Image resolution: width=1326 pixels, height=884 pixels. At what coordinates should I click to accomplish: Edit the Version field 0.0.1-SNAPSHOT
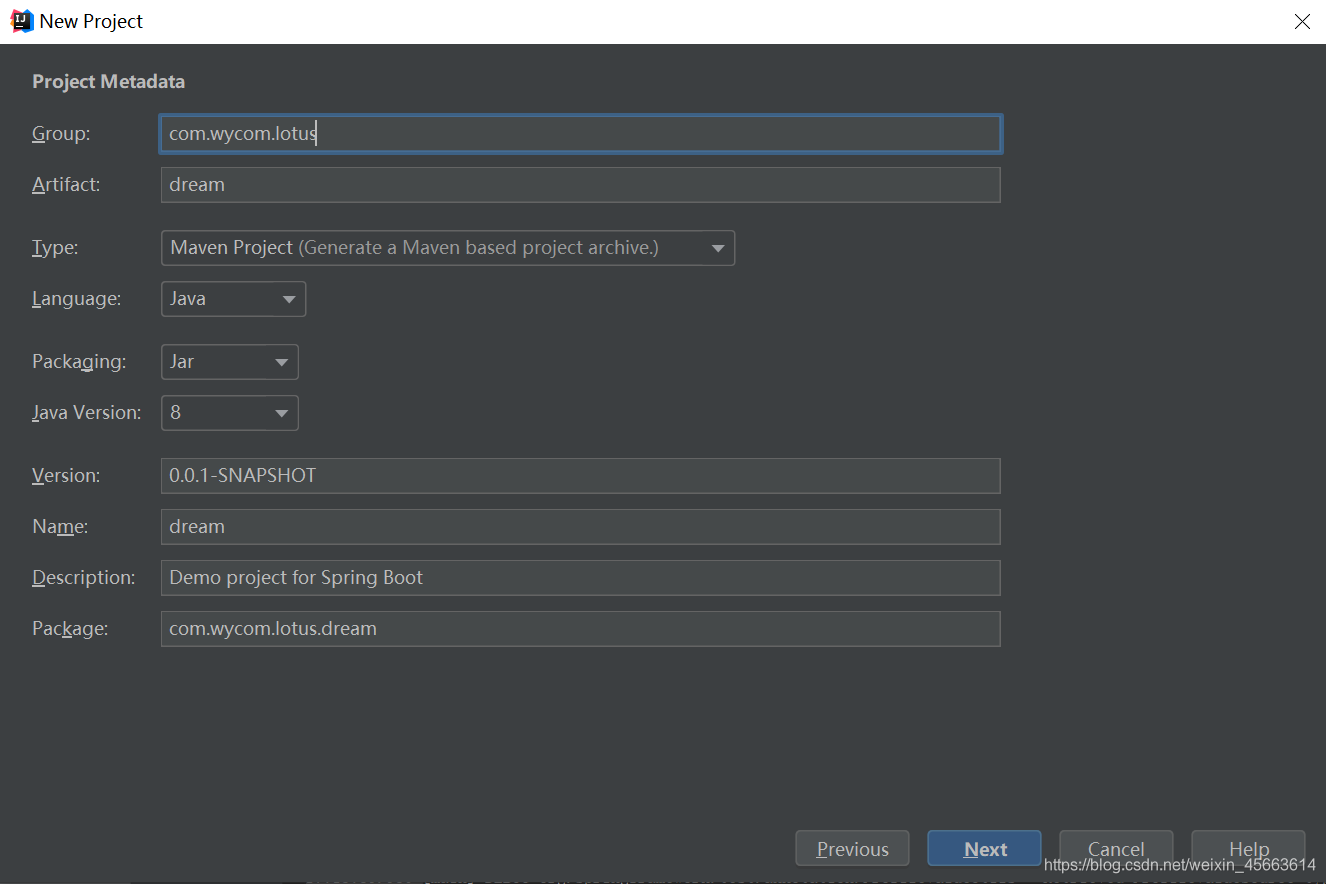click(x=580, y=476)
